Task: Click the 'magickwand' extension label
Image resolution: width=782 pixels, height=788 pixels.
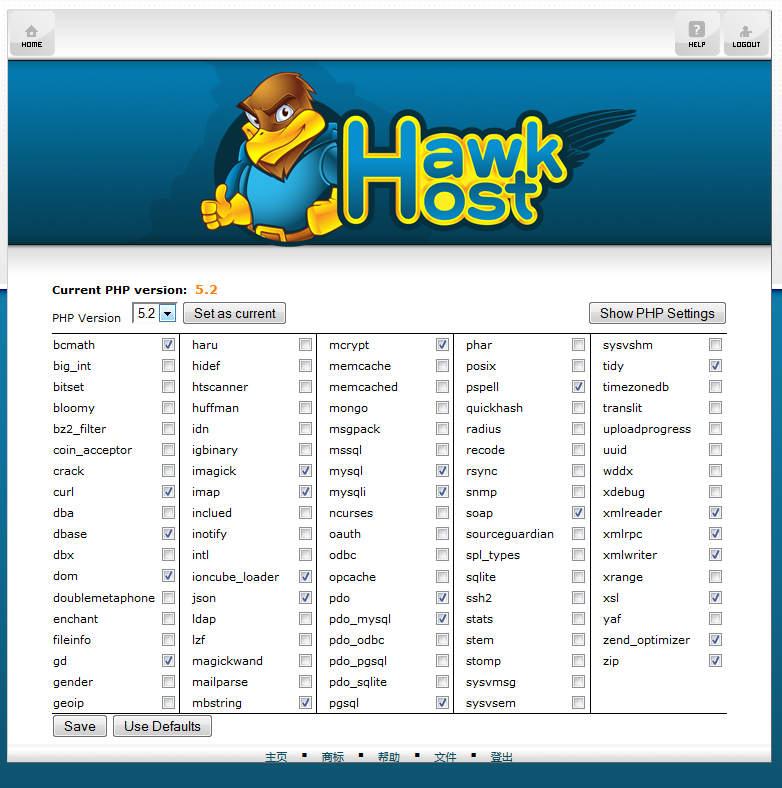Action: tap(227, 661)
